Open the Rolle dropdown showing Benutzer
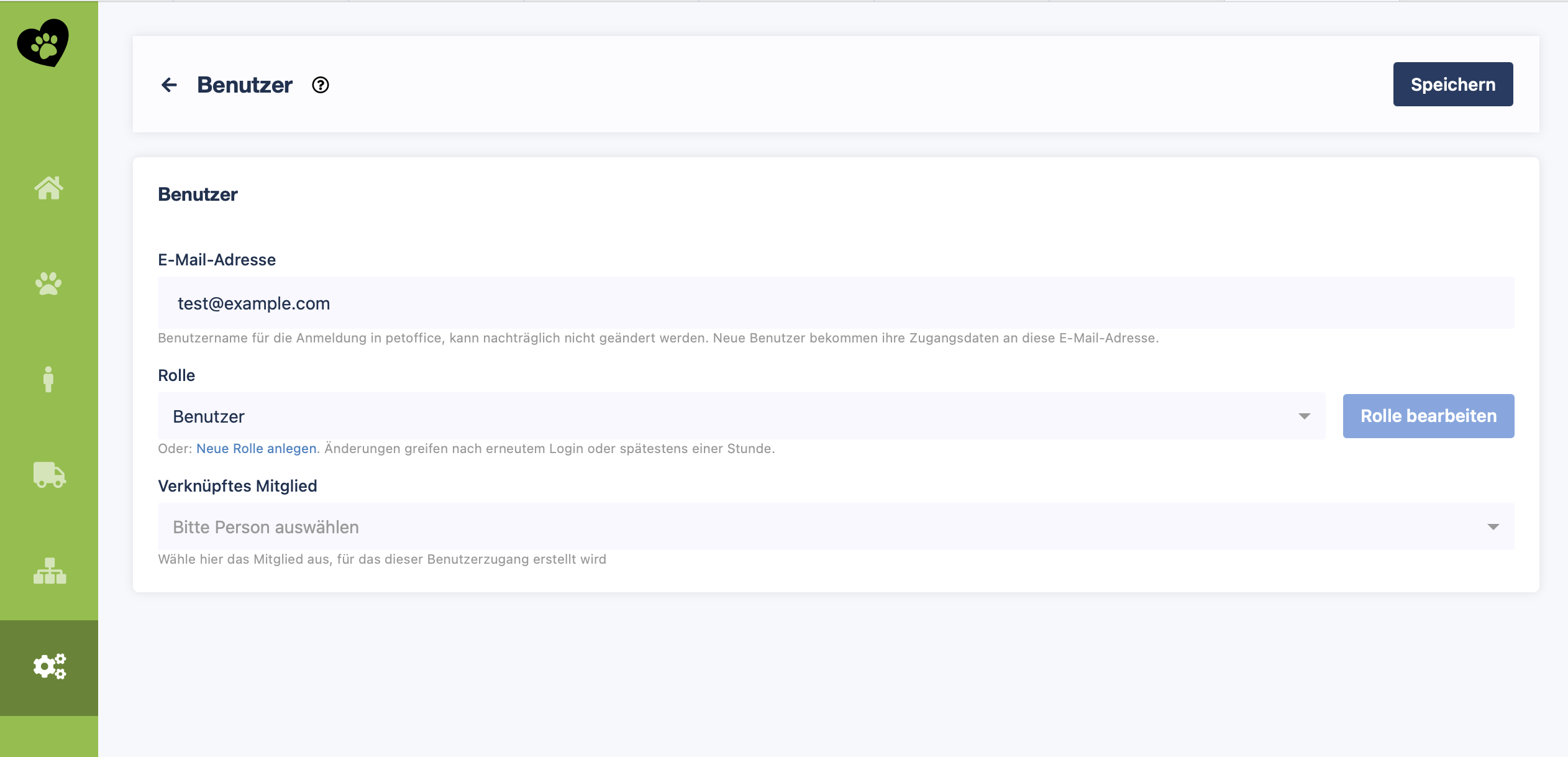 [x=742, y=416]
